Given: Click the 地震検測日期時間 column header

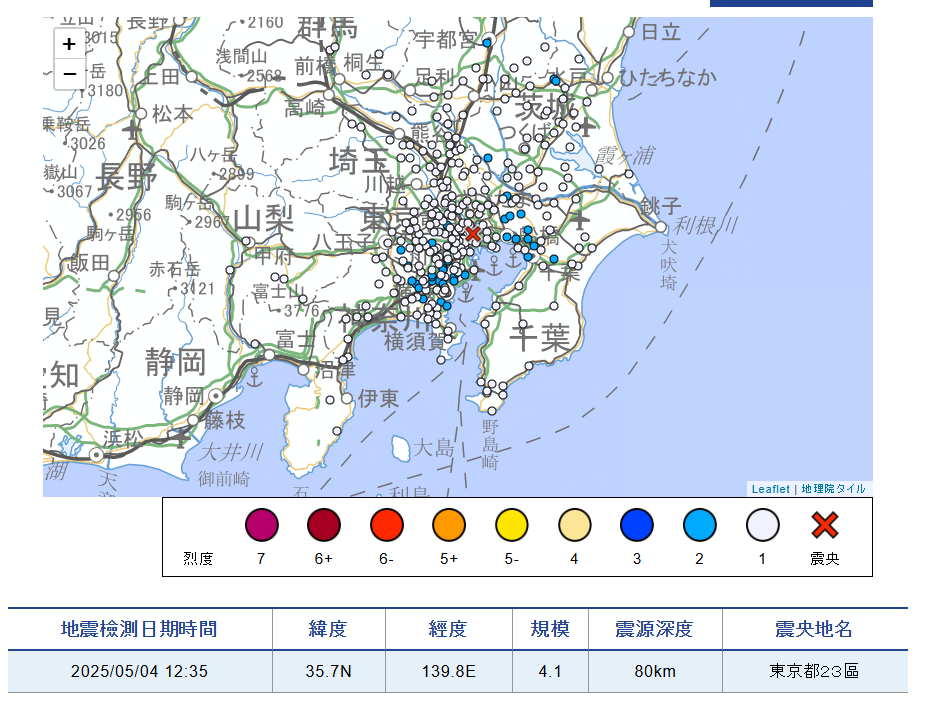Looking at the screenshot, I should [139, 629].
